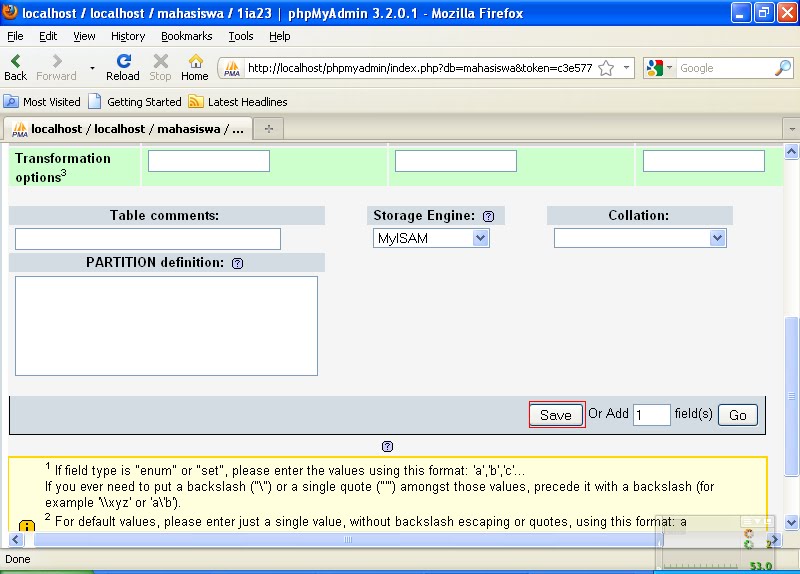Open the Edit menu
The image size is (800, 574).
point(48,36)
